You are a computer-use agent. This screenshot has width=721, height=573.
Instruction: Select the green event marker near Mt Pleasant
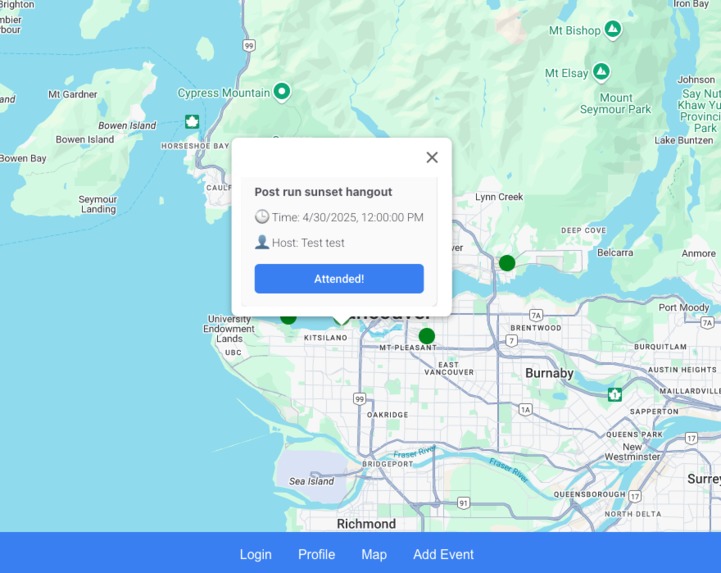click(427, 336)
